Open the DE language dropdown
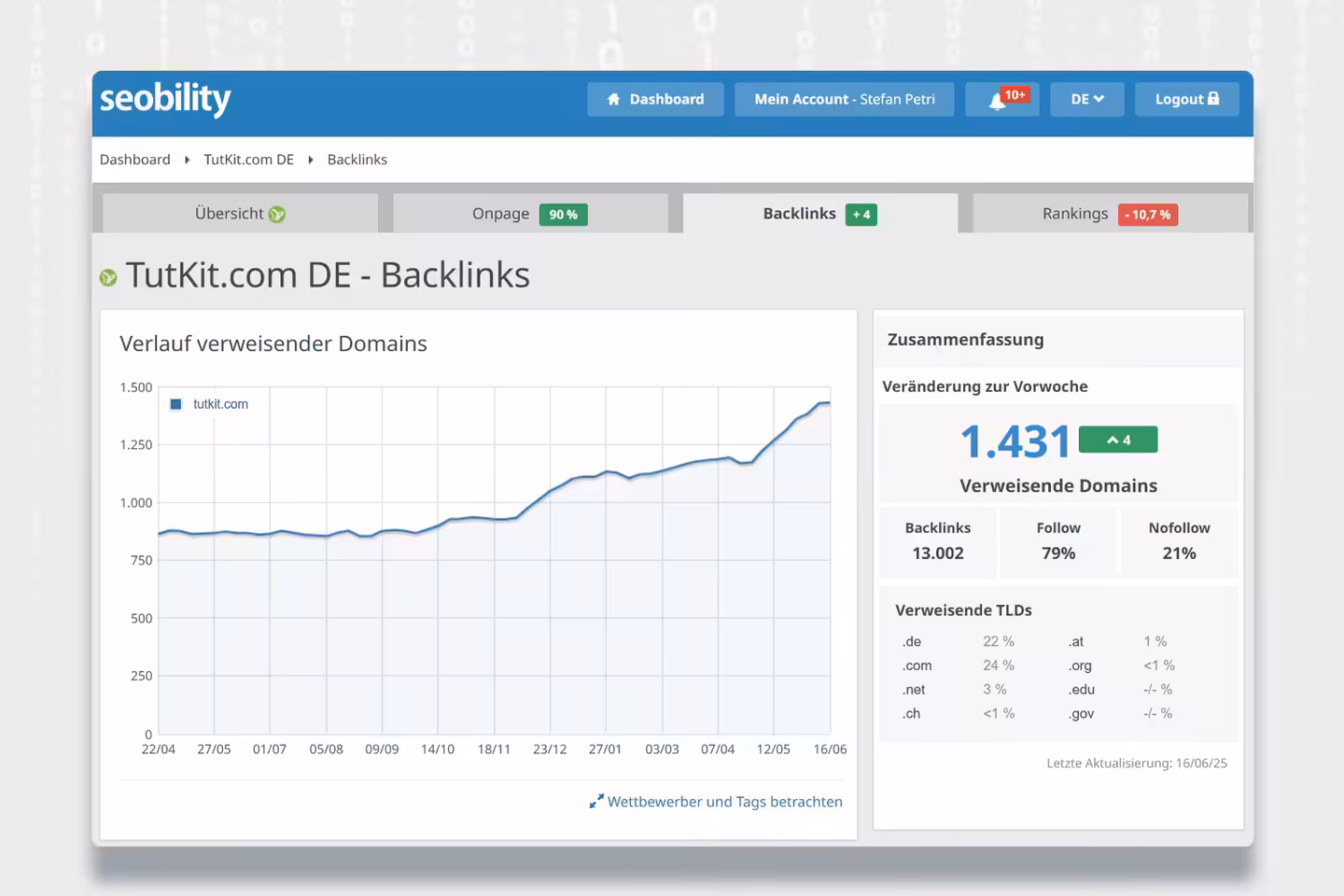This screenshot has height=896, width=1344. (1086, 98)
